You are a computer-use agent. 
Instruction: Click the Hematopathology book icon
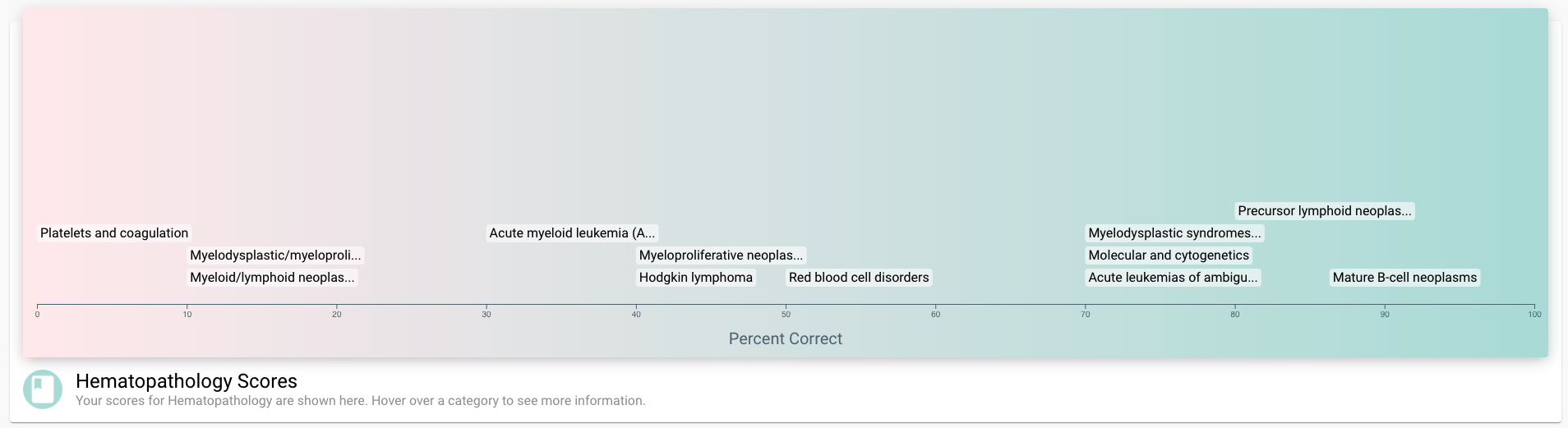[x=43, y=389]
